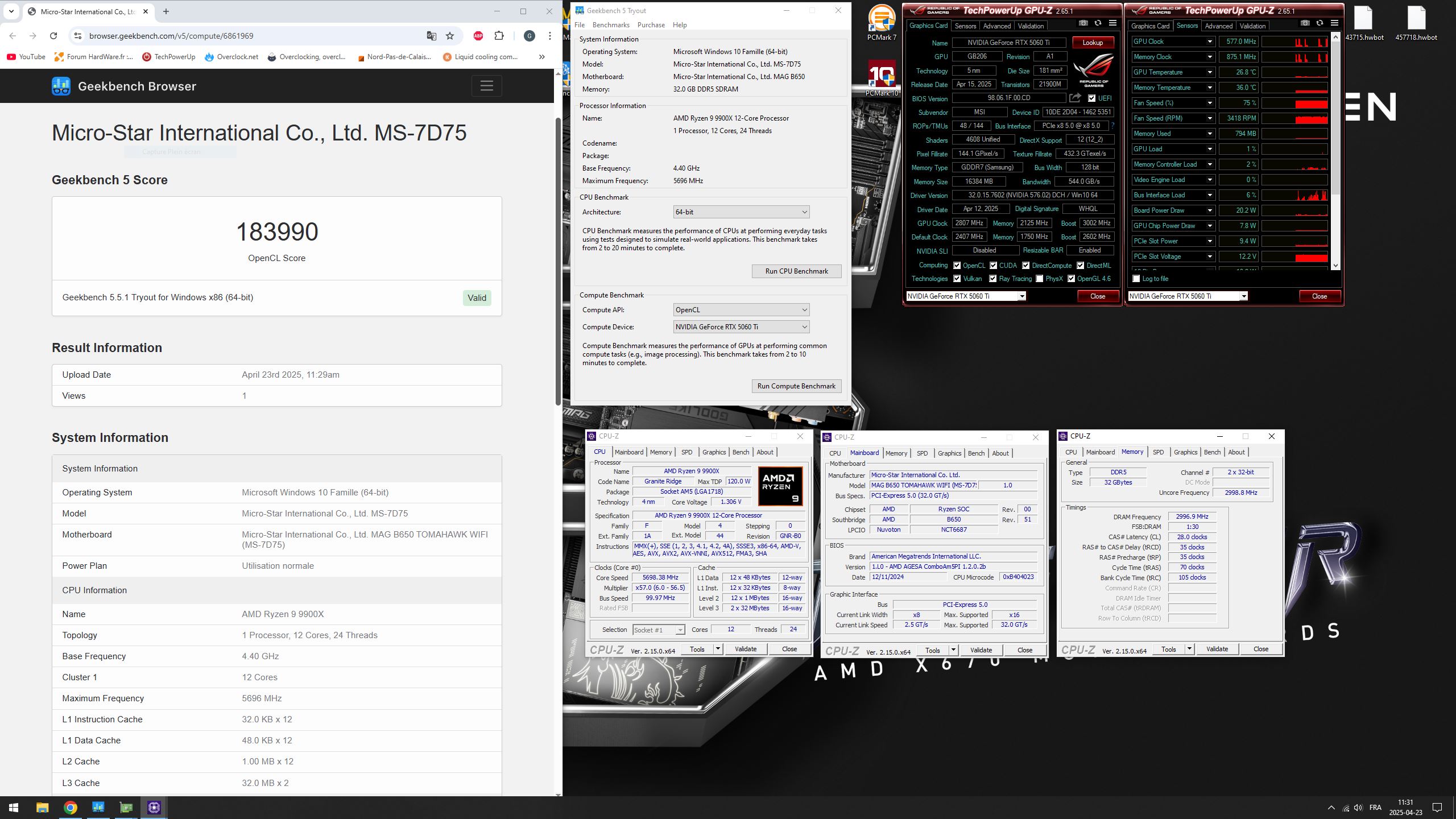Open the Chrome extensions puzzle icon
The width and height of the screenshot is (1456, 819).
point(499,36)
